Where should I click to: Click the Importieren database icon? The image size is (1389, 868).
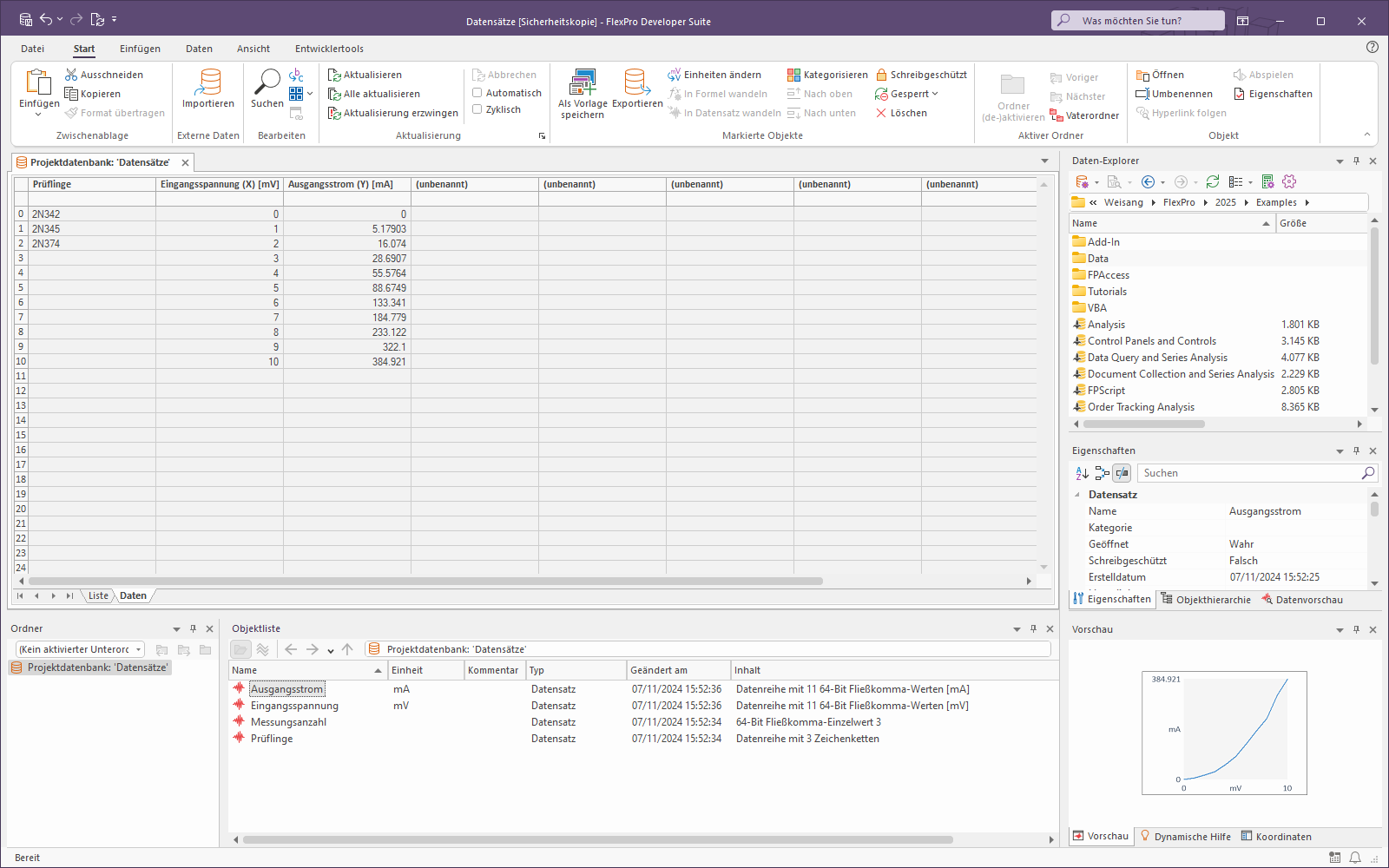tap(208, 83)
